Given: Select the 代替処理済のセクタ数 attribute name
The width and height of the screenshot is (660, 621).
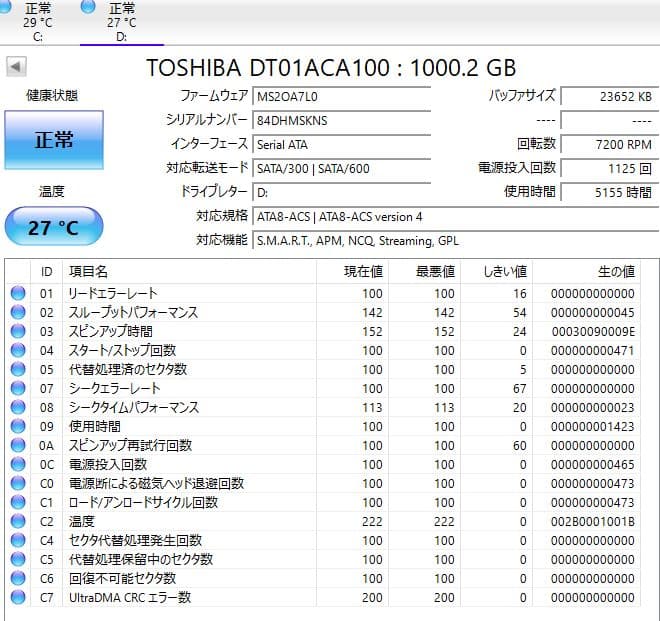Looking at the screenshot, I should 128,369.
